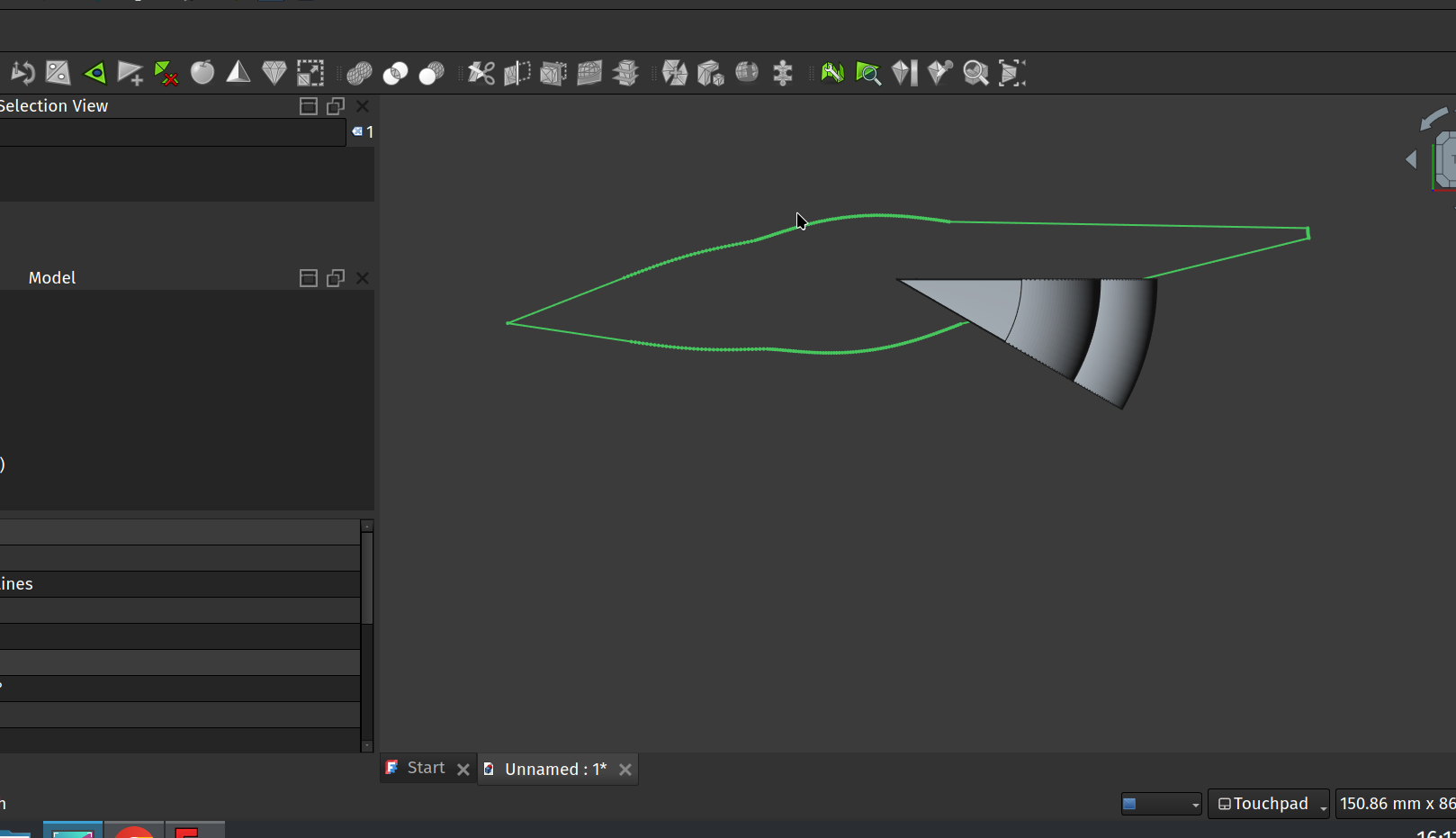Click the Flip normals mesh tool icon
This screenshot has width=1456, height=838.
[22, 73]
